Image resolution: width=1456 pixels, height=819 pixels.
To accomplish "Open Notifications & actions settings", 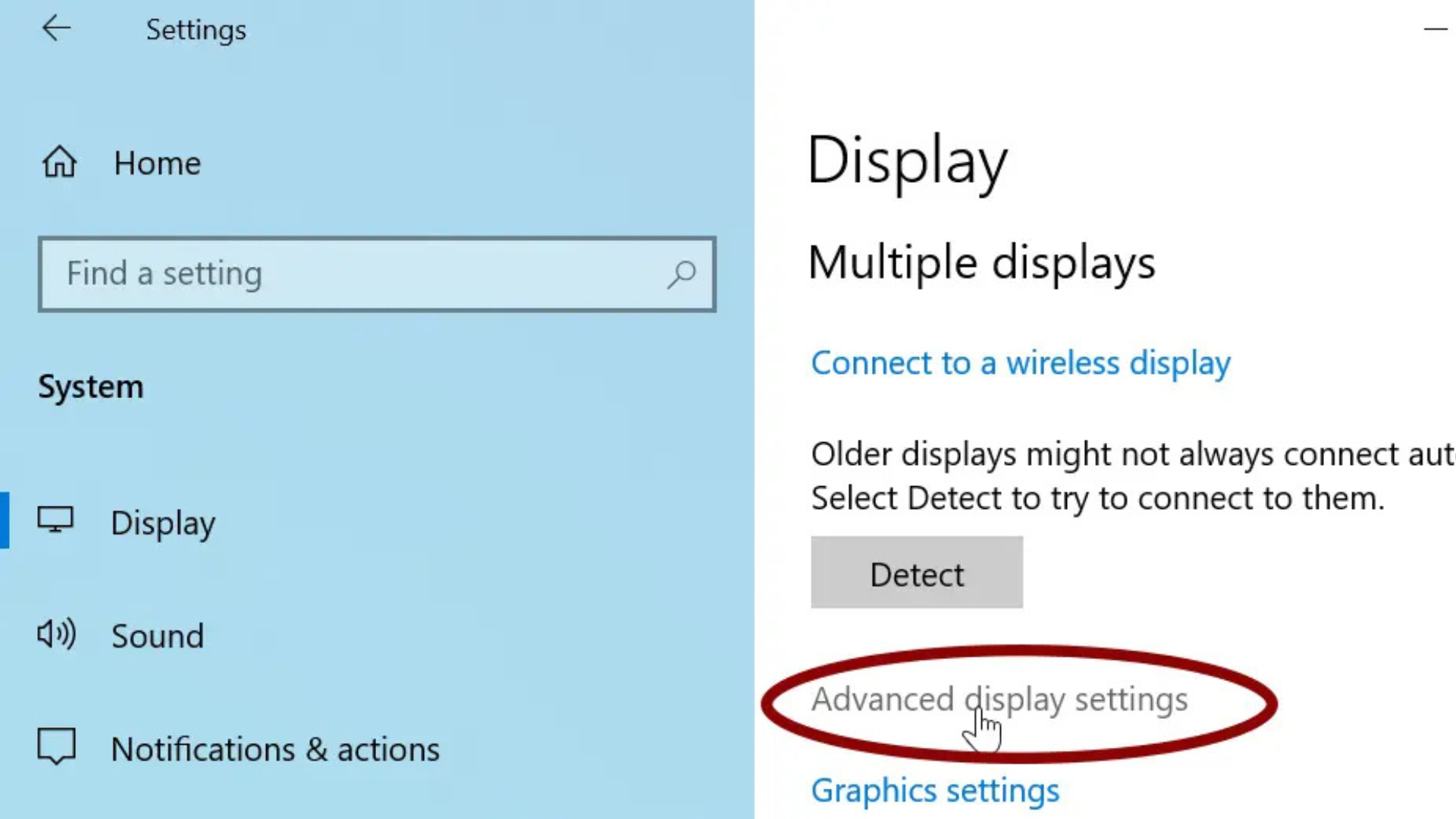I will tap(275, 749).
